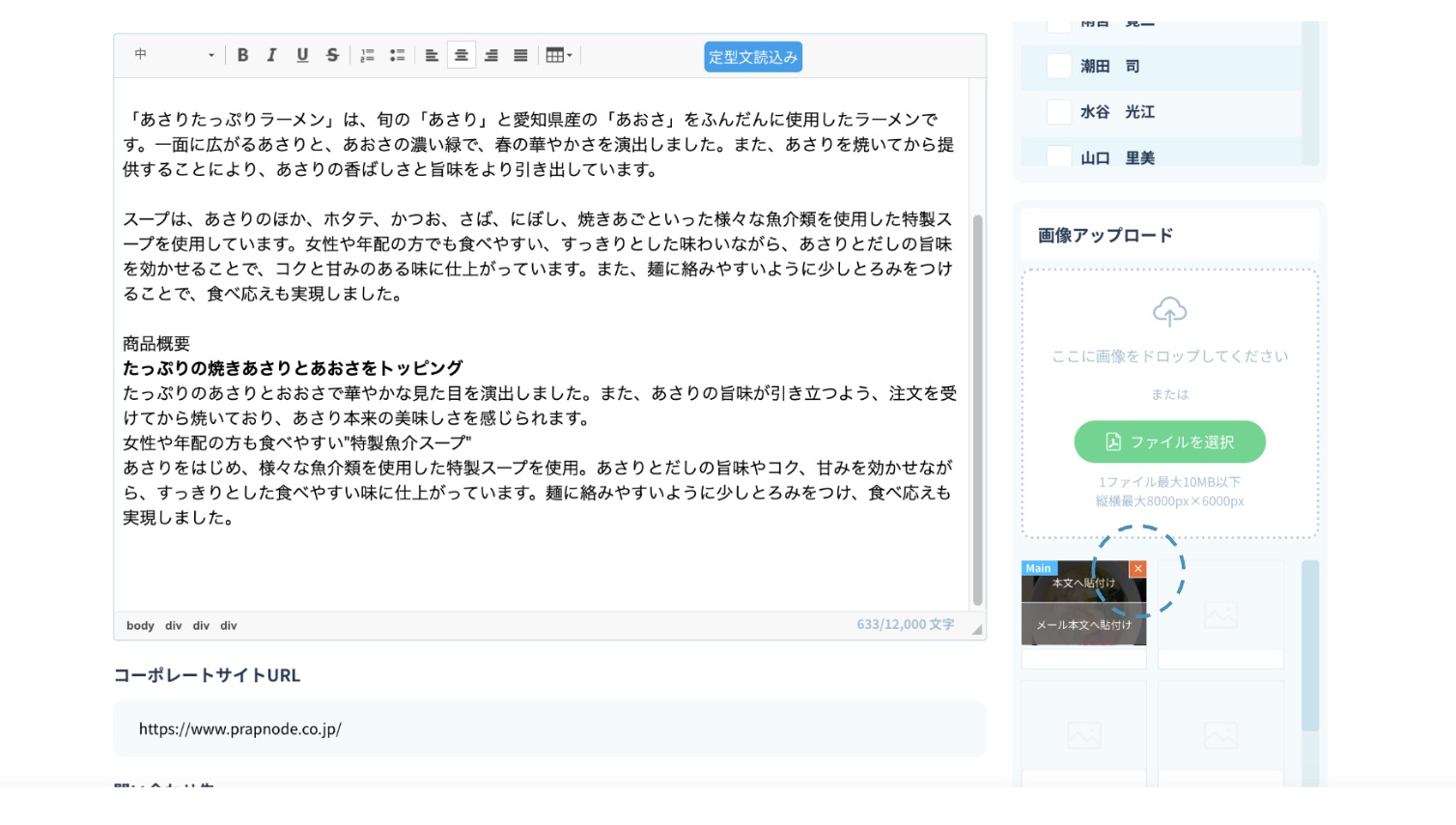This screenshot has width=1456, height=825.
Task: Toggle bold formatting in the editor toolbar
Action: click(243, 55)
